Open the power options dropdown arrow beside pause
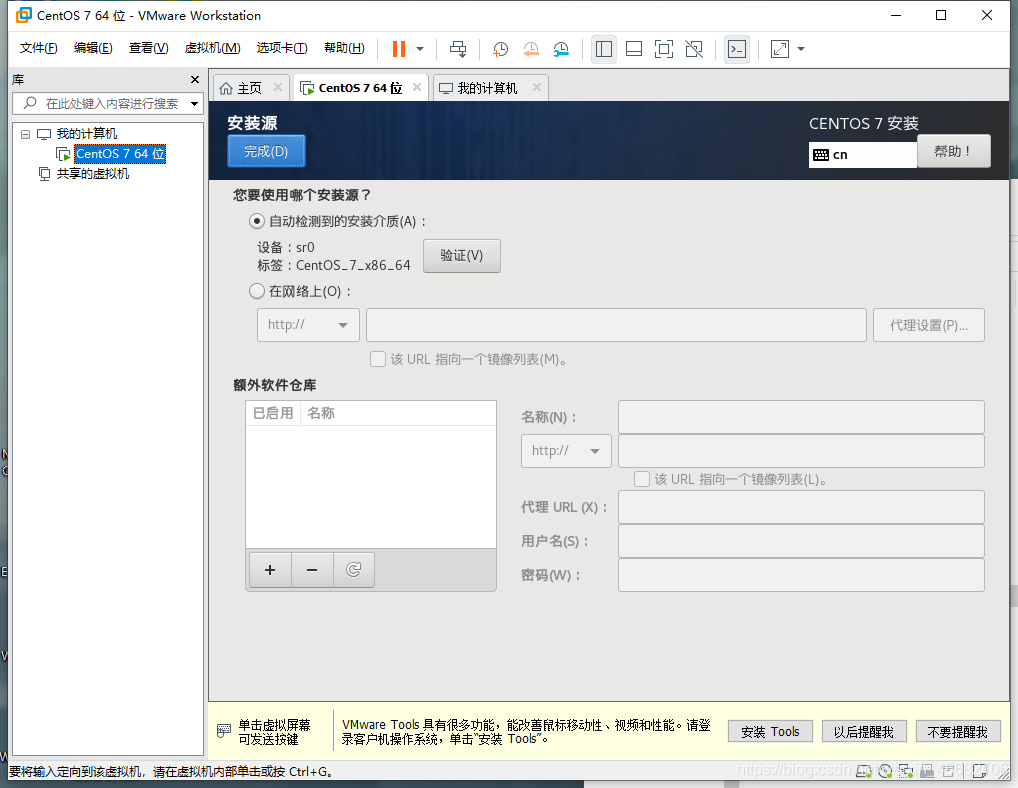 [x=420, y=49]
